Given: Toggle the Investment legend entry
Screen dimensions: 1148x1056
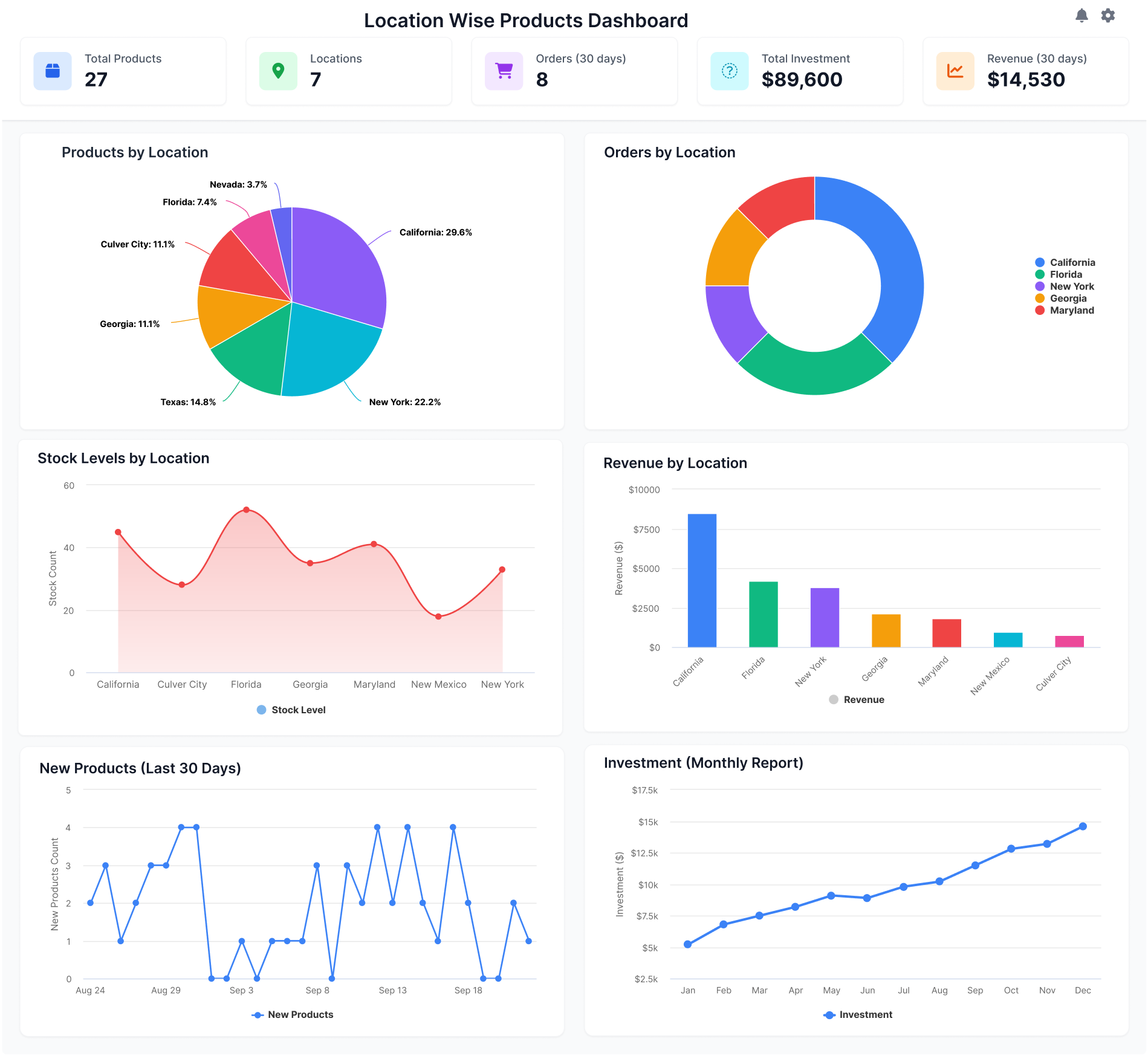Looking at the screenshot, I should click(x=857, y=1014).
